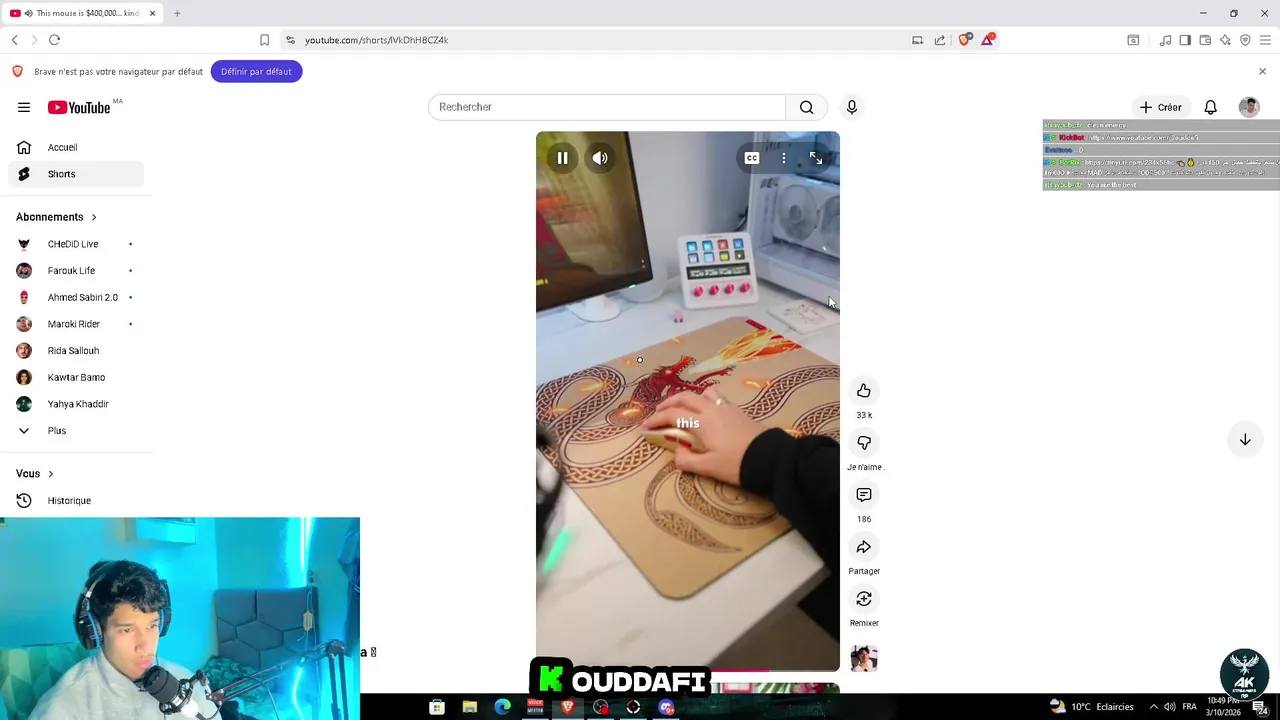Click Définir par défaut browser button
The height and width of the screenshot is (720, 1280).
(256, 71)
